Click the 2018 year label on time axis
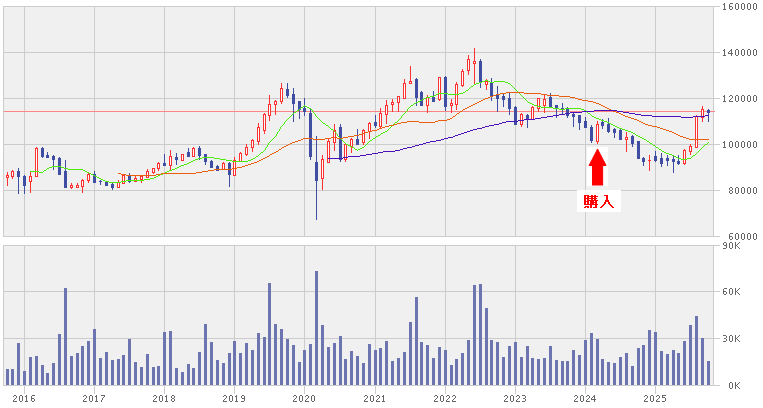The width and height of the screenshot is (763, 408). 164,399
